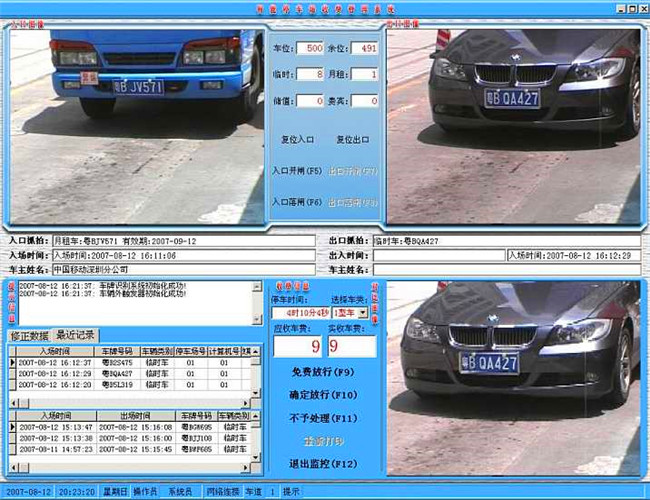Screen dimensions: 650x500
Task: Click upper table horizontal scroll left arrow
Action: tap(14, 403)
